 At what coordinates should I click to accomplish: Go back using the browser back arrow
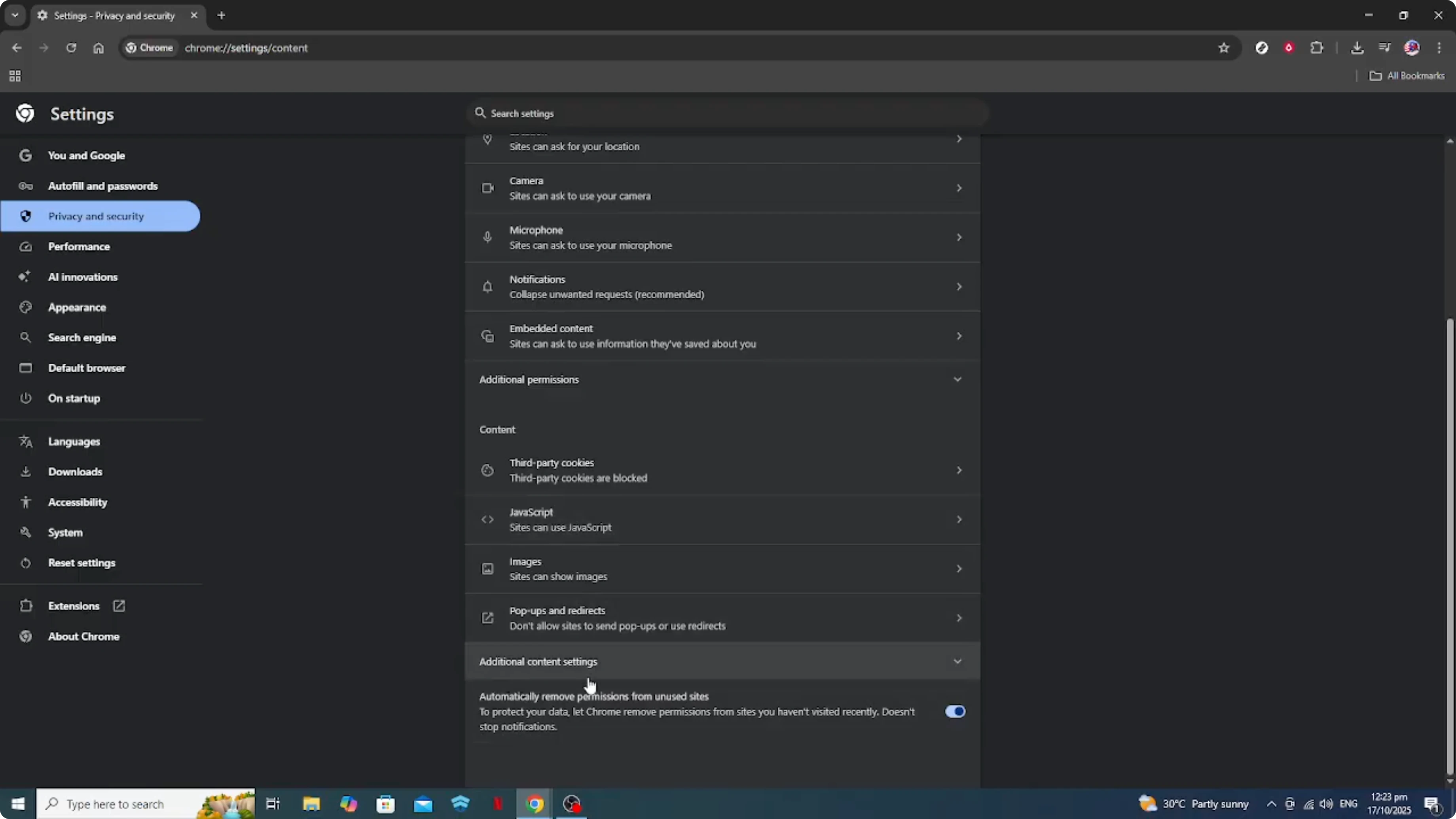click(16, 48)
